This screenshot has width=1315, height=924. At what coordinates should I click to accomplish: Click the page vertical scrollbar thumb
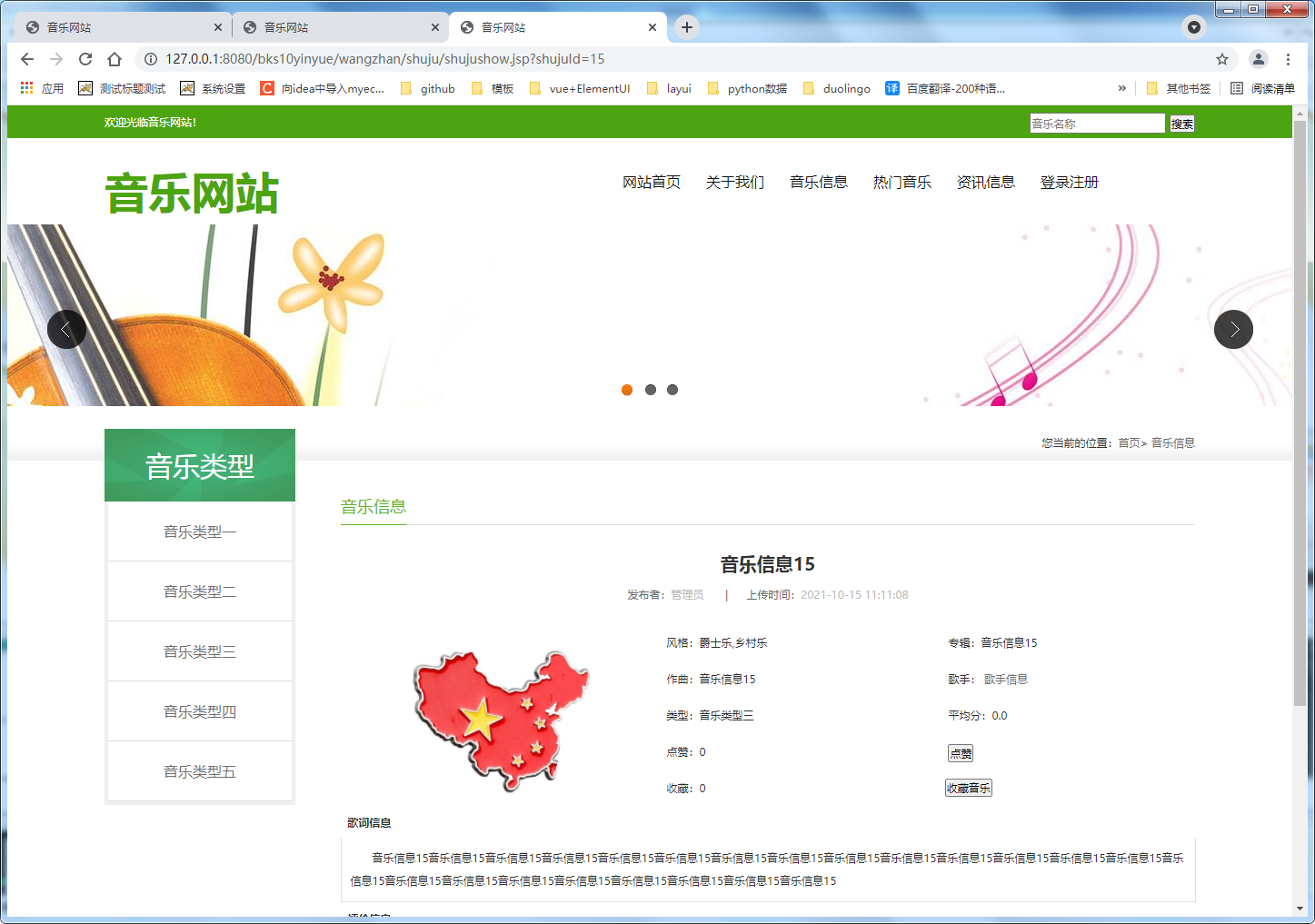point(1300,413)
